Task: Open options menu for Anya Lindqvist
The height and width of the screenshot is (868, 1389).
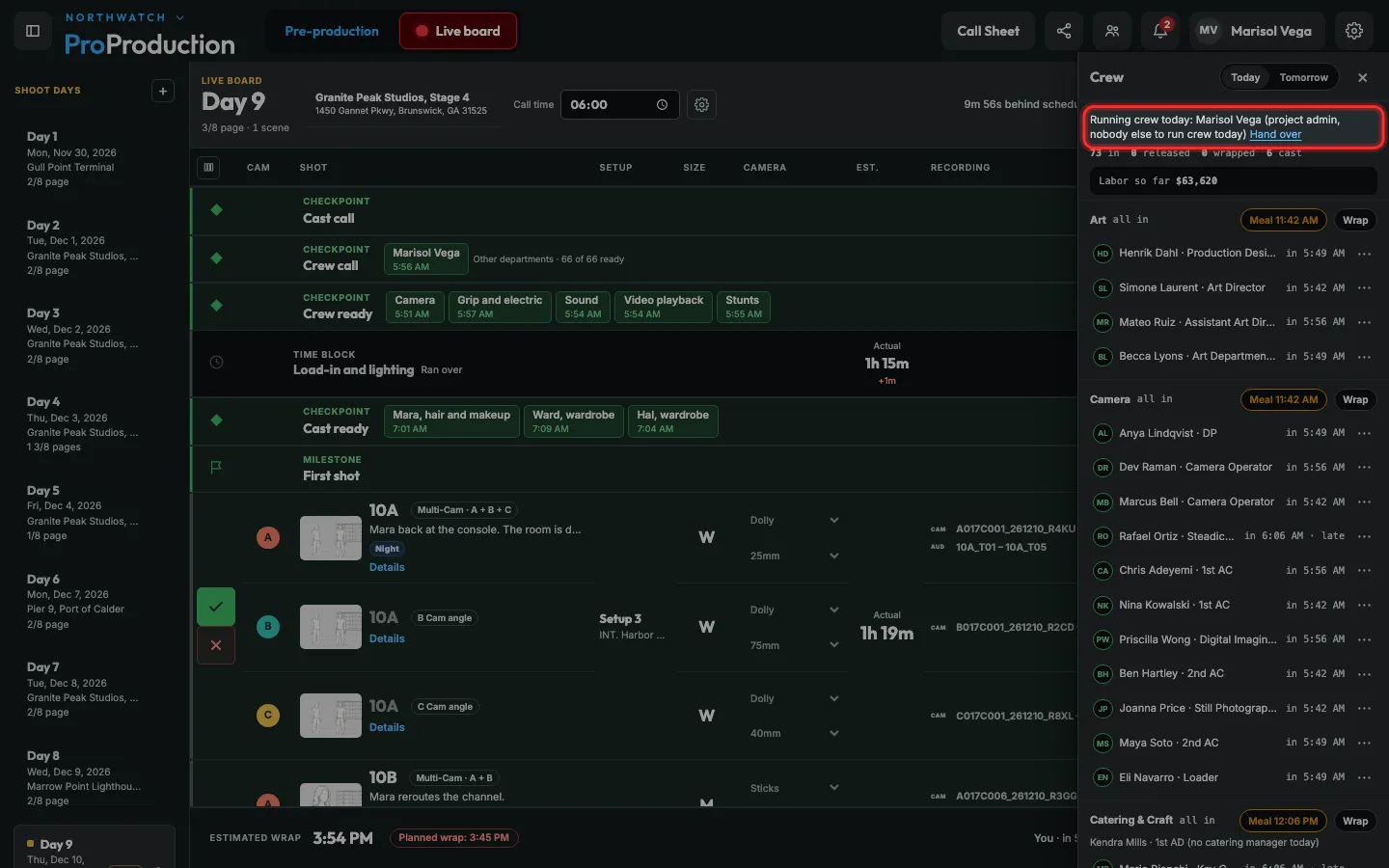Action: [1364, 433]
